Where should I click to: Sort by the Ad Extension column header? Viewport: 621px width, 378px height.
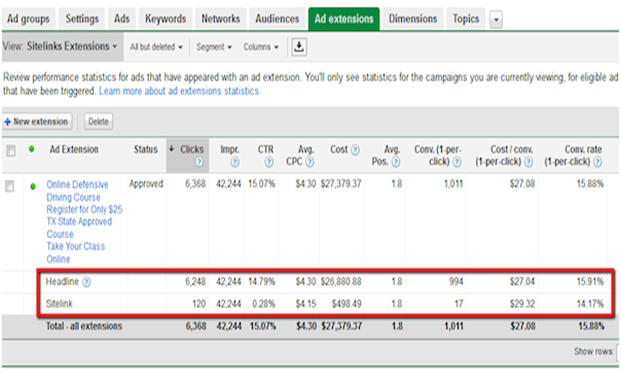tap(74, 150)
